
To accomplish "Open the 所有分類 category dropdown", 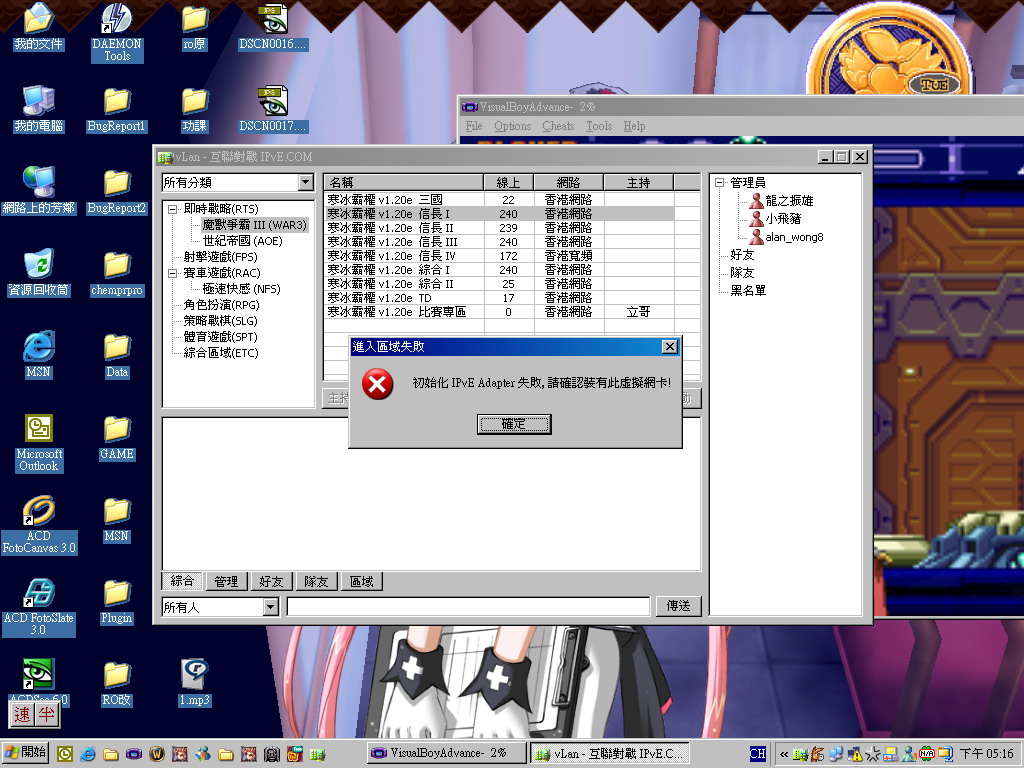I will (x=305, y=182).
